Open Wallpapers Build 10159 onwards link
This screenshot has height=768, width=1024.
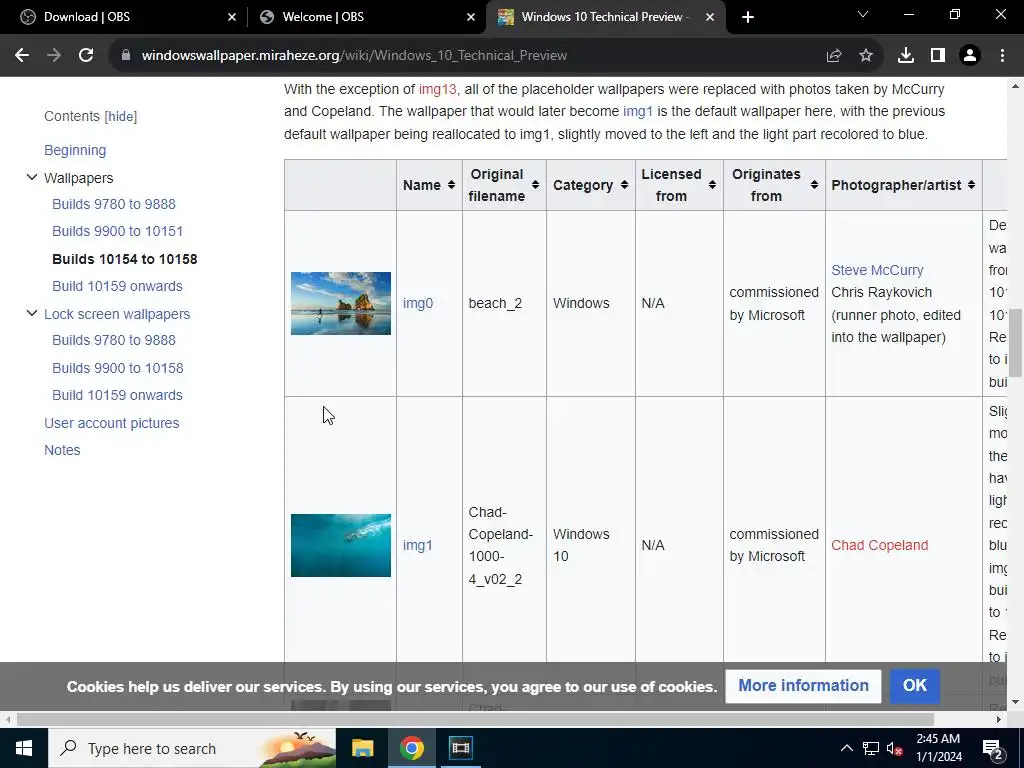tap(118, 286)
